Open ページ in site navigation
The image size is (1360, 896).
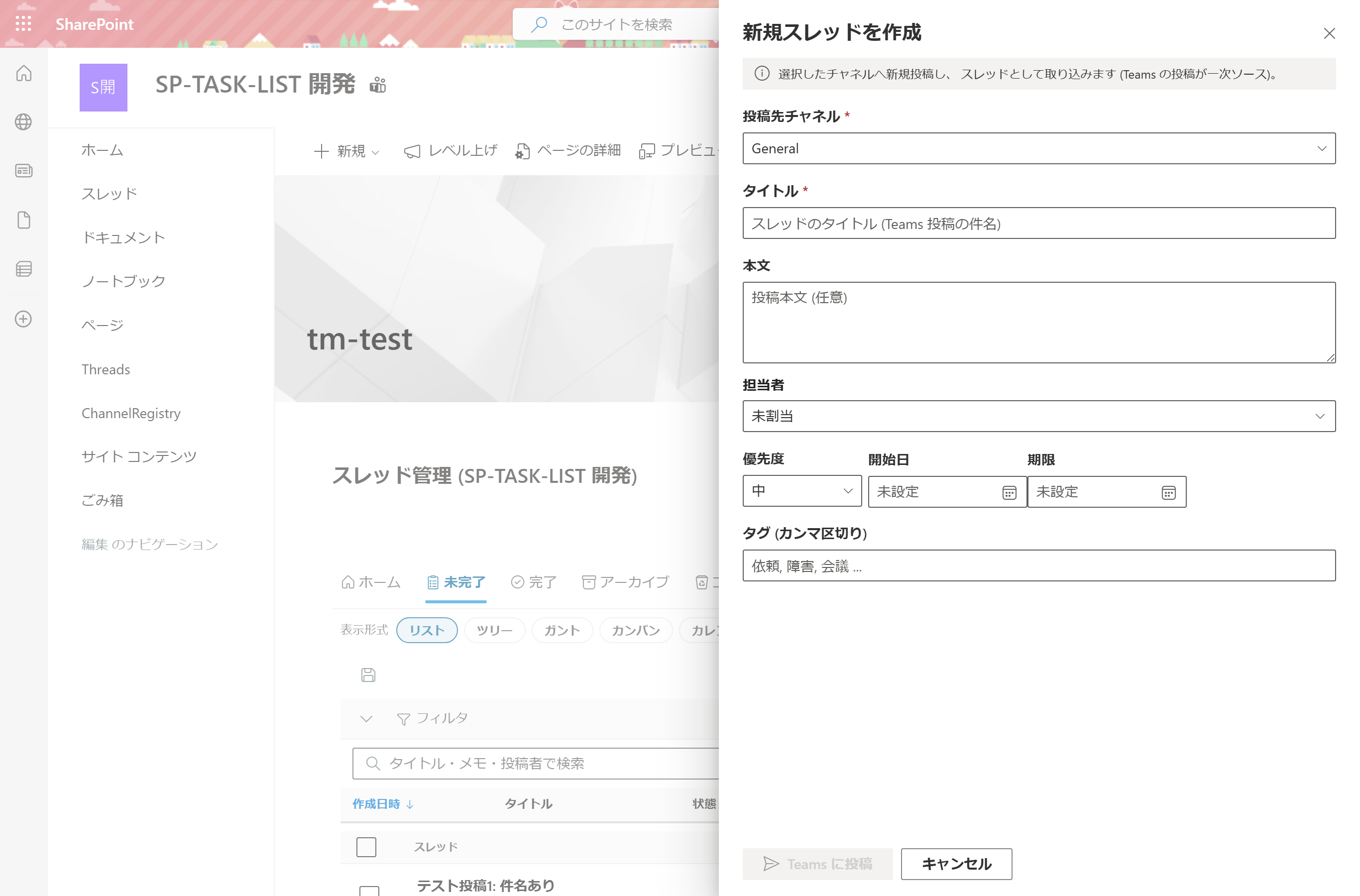[x=102, y=325]
